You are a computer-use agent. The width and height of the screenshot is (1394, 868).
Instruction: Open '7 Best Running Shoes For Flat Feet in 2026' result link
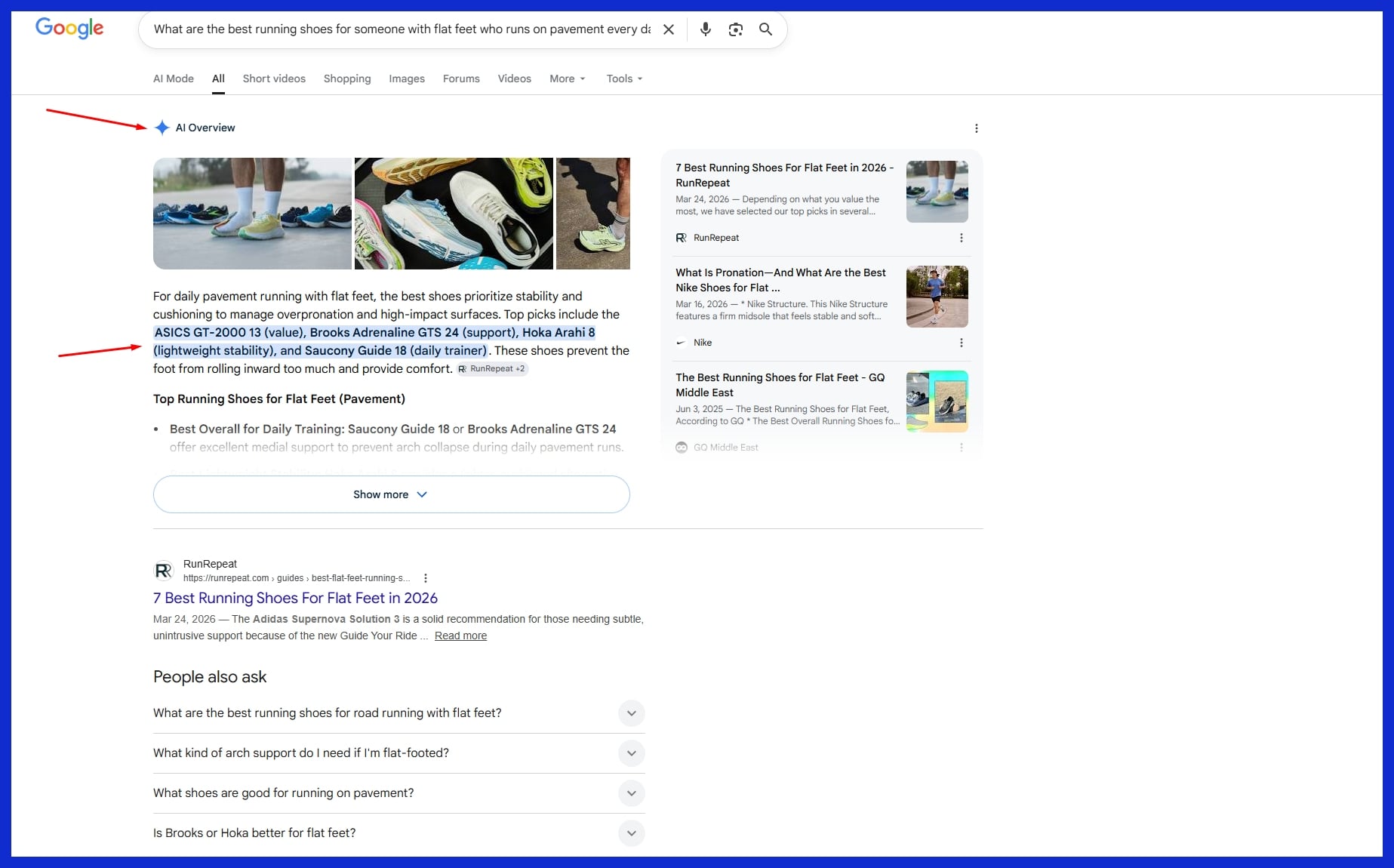(x=295, y=598)
